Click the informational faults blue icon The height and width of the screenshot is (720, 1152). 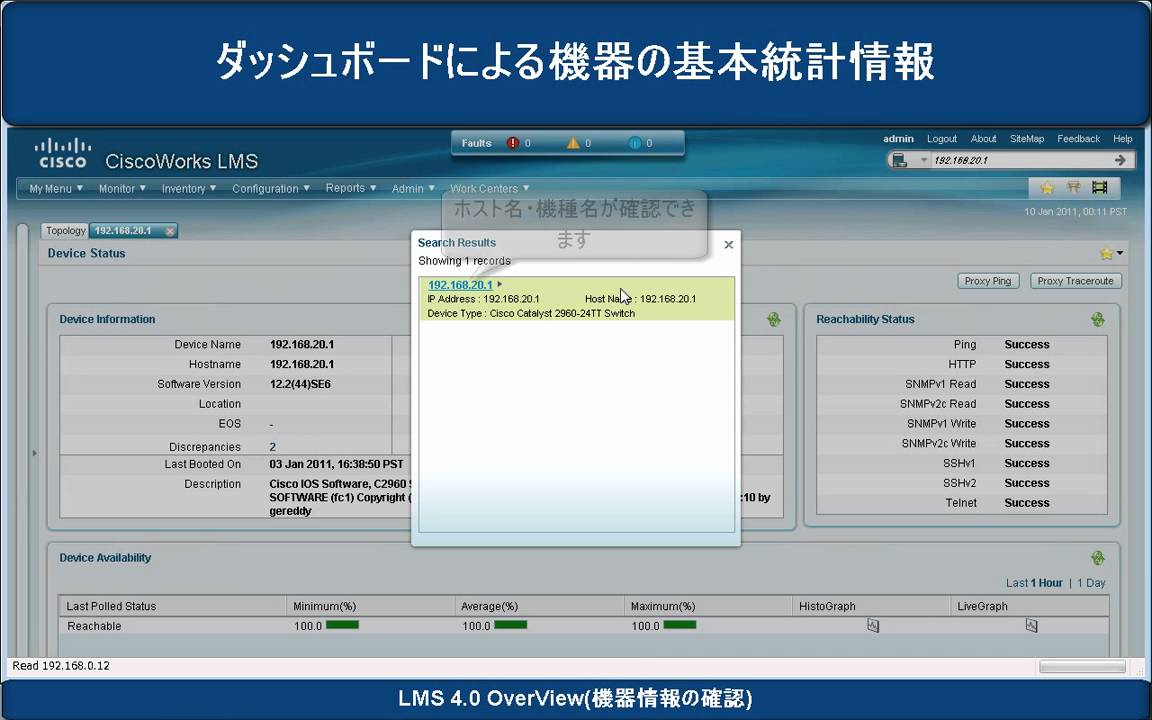tap(635, 143)
